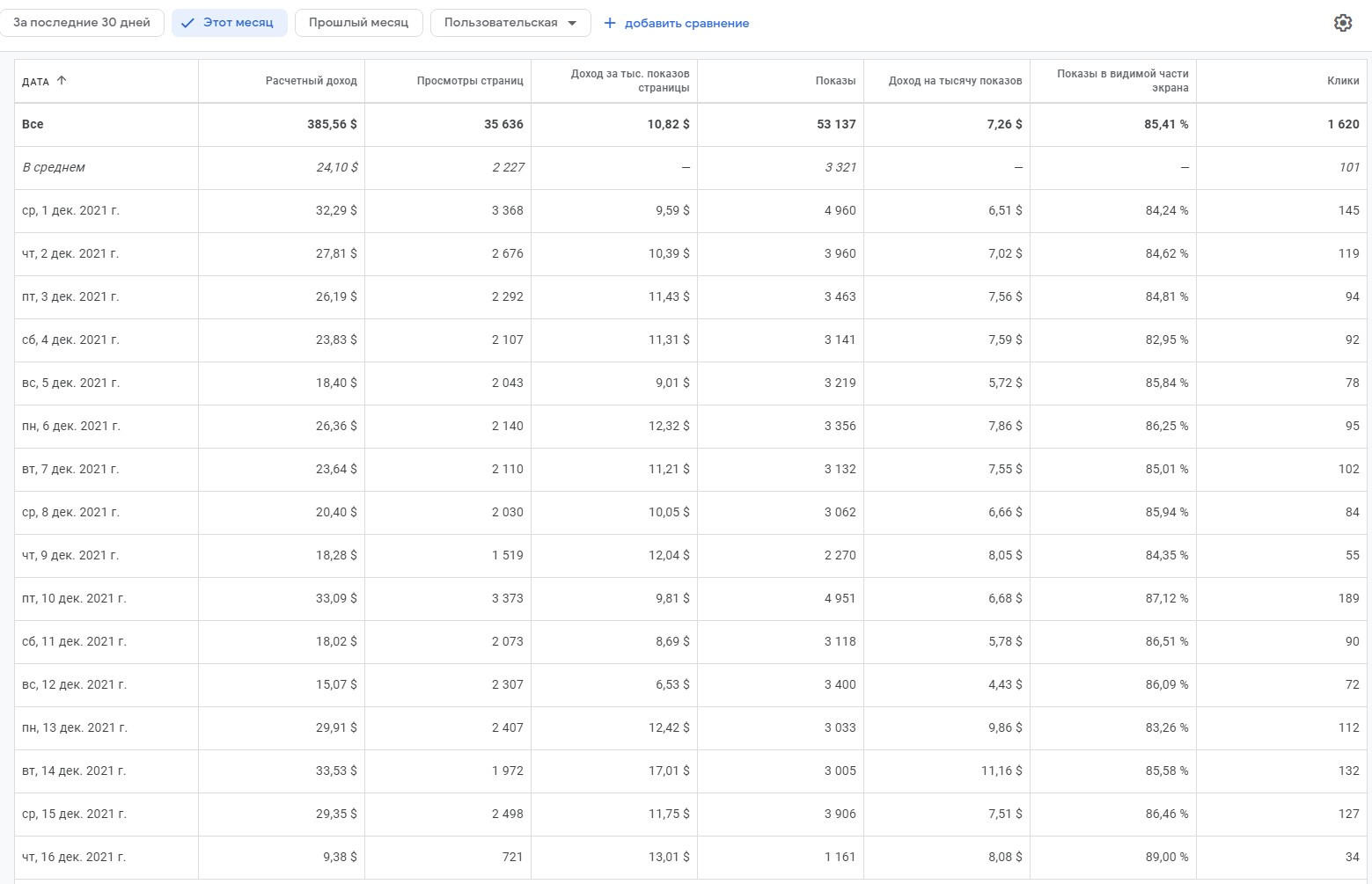This screenshot has width=1372, height=884.
Task: Sort table by the Клики column
Action: tap(1343, 81)
